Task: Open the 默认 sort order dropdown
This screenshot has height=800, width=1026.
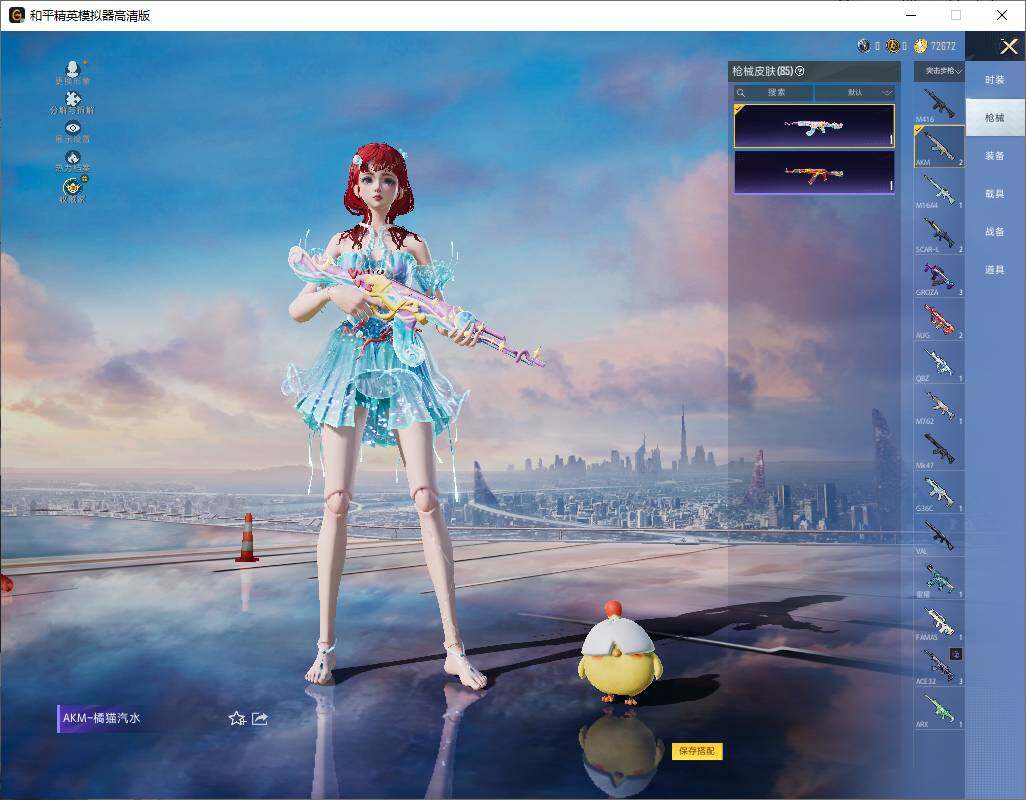Action: pos(855,92)
